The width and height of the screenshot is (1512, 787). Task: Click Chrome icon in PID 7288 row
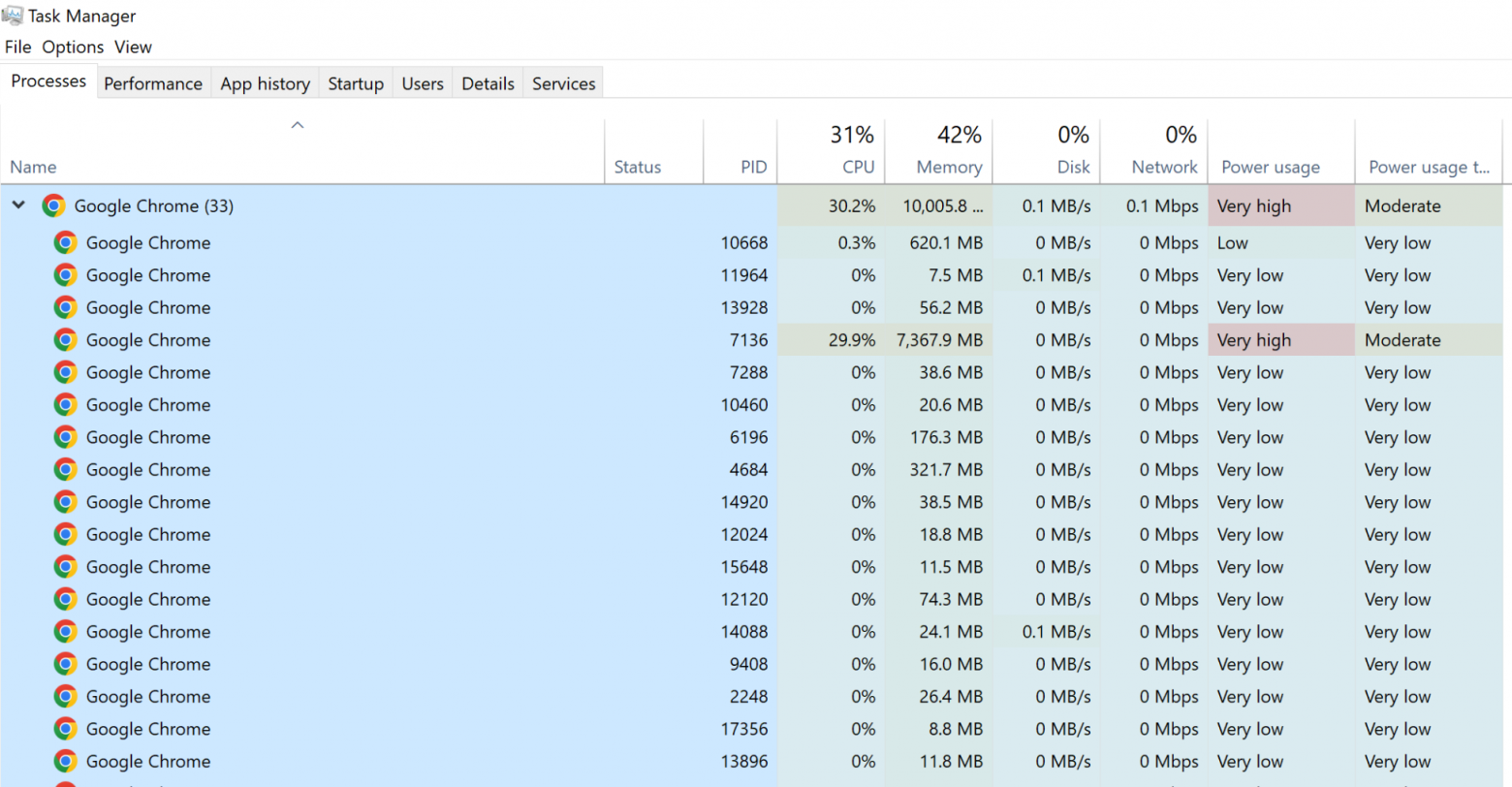[65, 372]
